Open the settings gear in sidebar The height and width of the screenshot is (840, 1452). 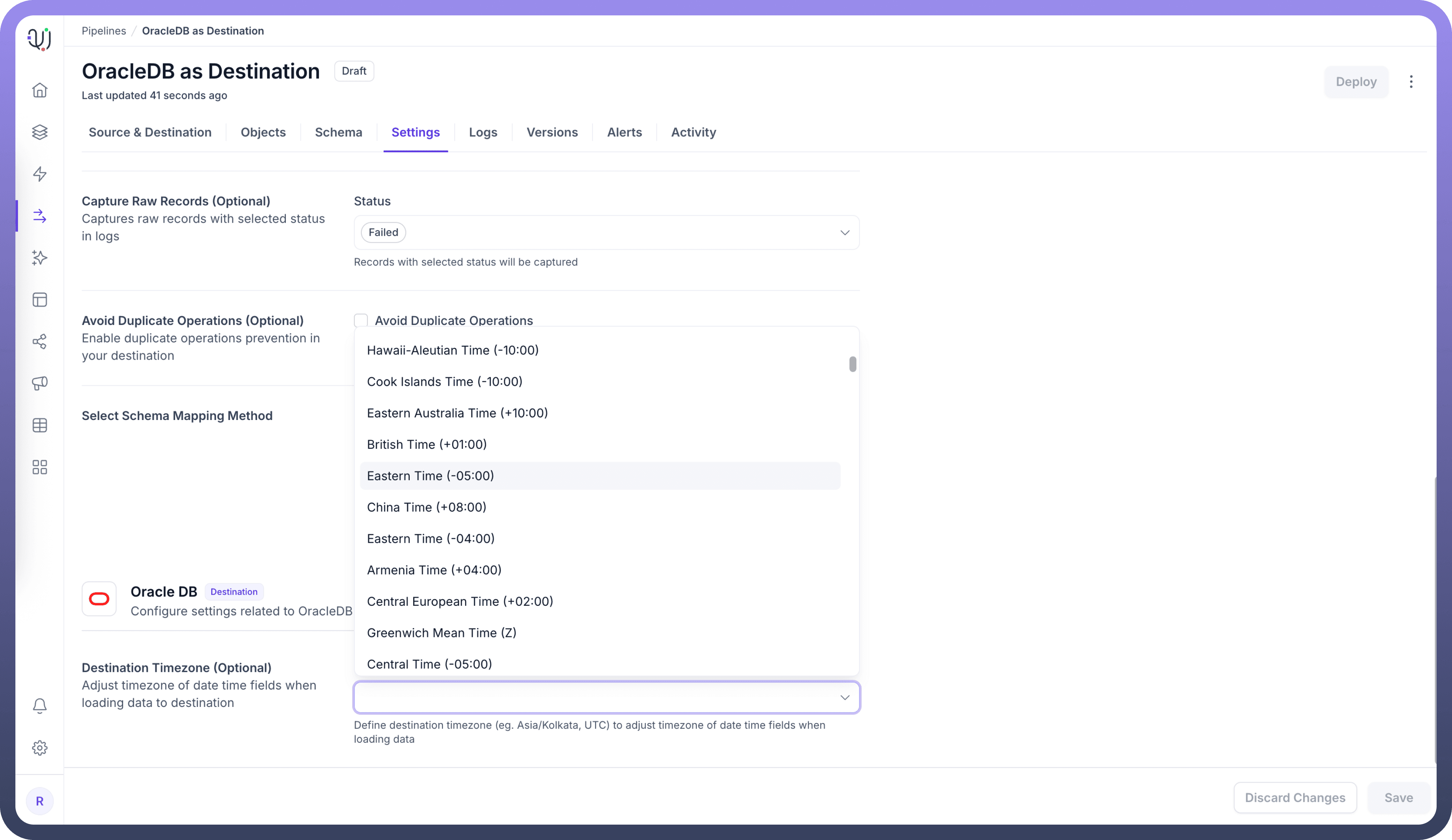tap(40, 748)
